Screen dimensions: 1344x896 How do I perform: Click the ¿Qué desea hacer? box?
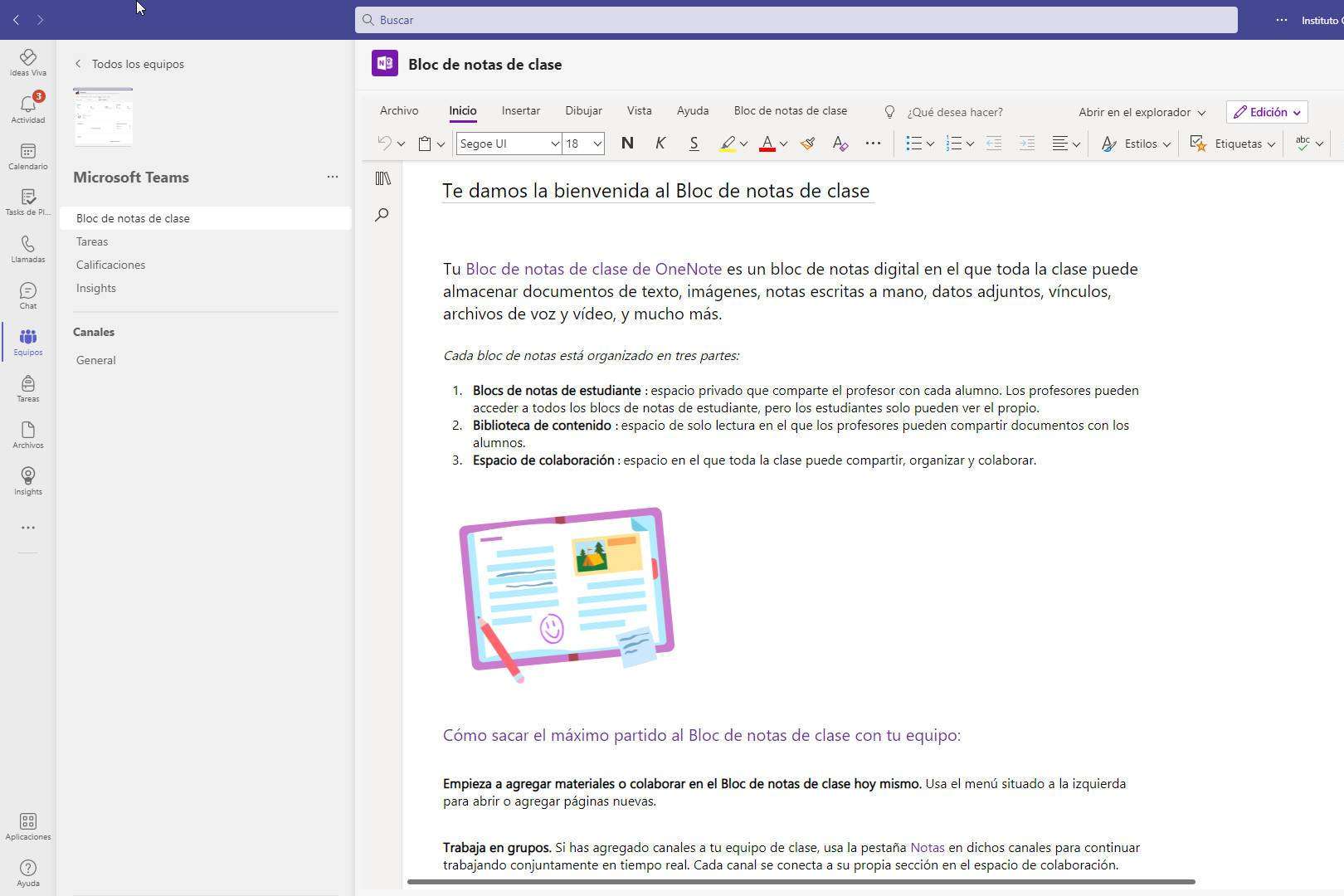point(955,112)
